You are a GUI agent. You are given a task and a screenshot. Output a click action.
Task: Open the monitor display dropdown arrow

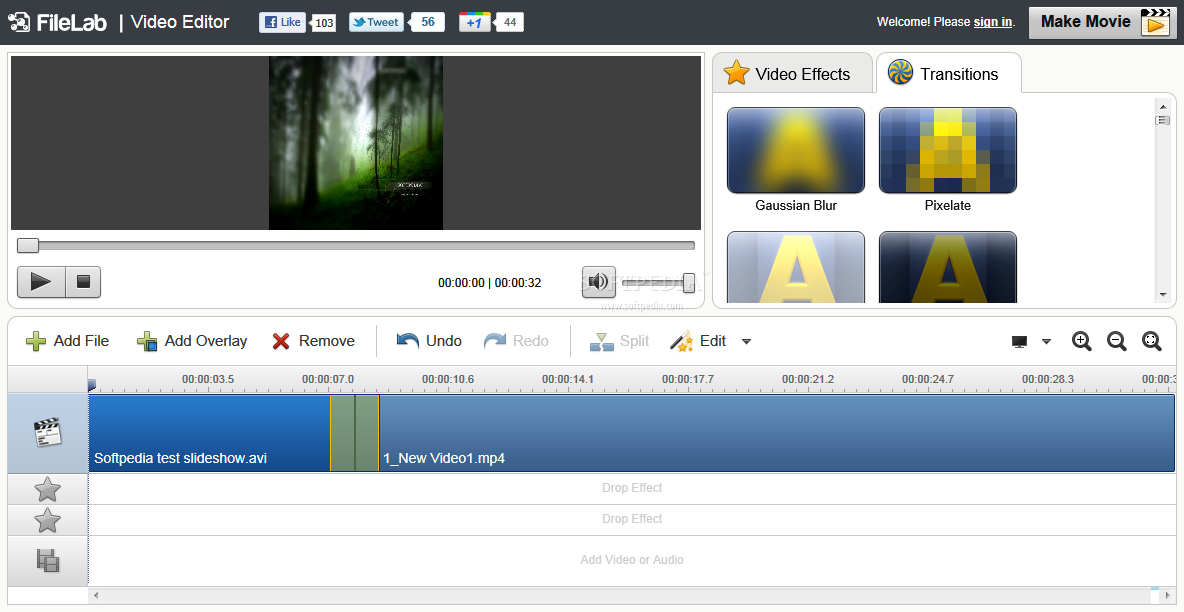coord(1047,342)
